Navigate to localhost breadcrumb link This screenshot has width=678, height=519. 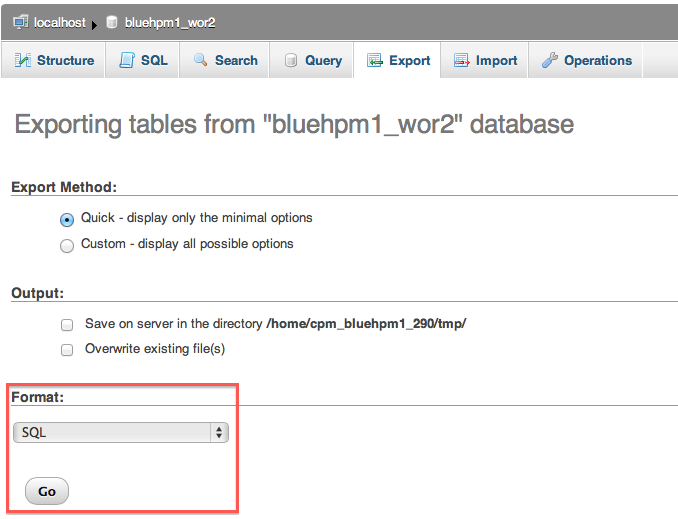(60, 22)
